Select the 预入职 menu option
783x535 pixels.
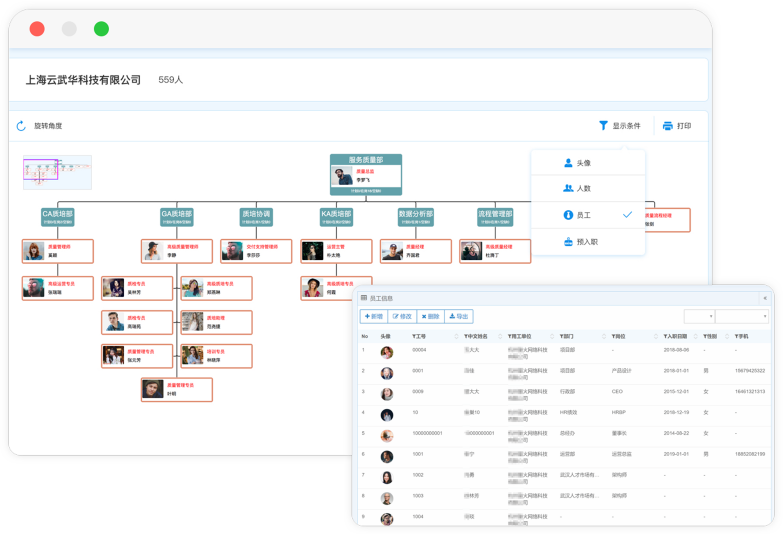pyautogui.click(x=588, y=241)
